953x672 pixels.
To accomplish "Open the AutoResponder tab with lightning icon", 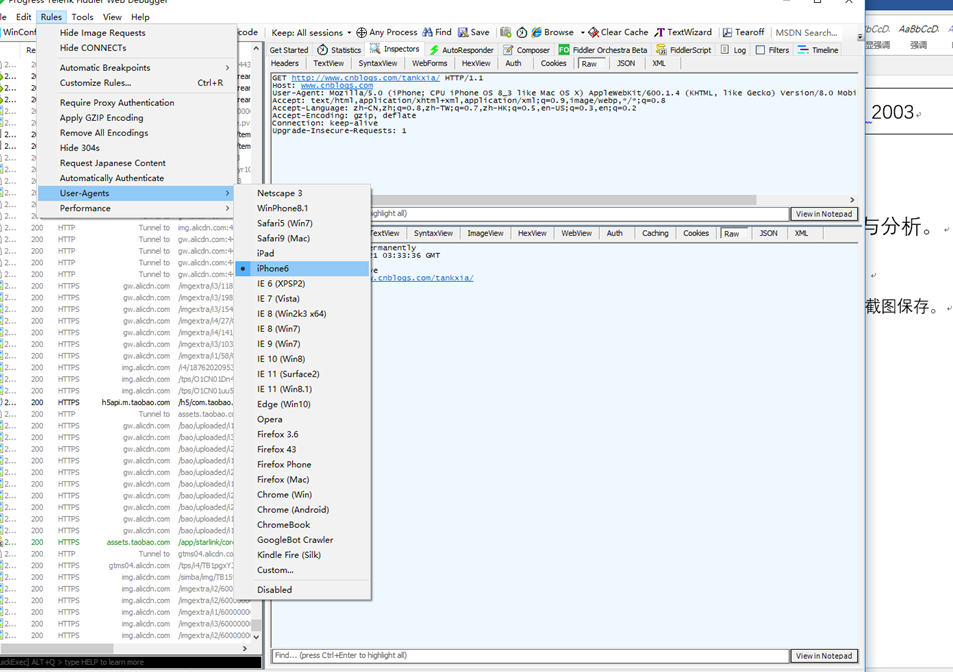I will pos(462,49).
